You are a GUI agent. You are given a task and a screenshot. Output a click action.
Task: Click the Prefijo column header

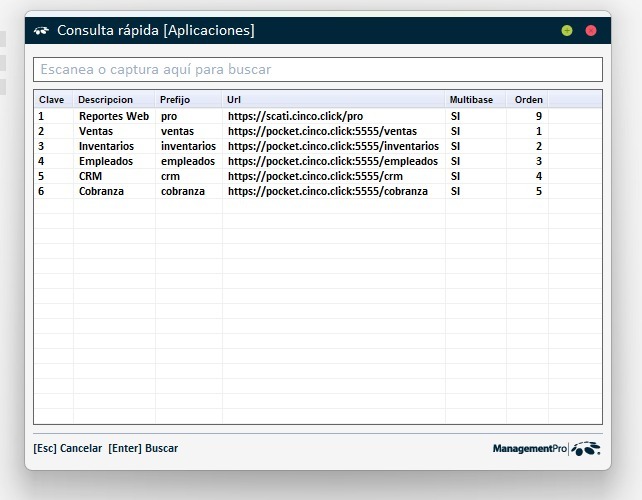[x=175, y=100]
